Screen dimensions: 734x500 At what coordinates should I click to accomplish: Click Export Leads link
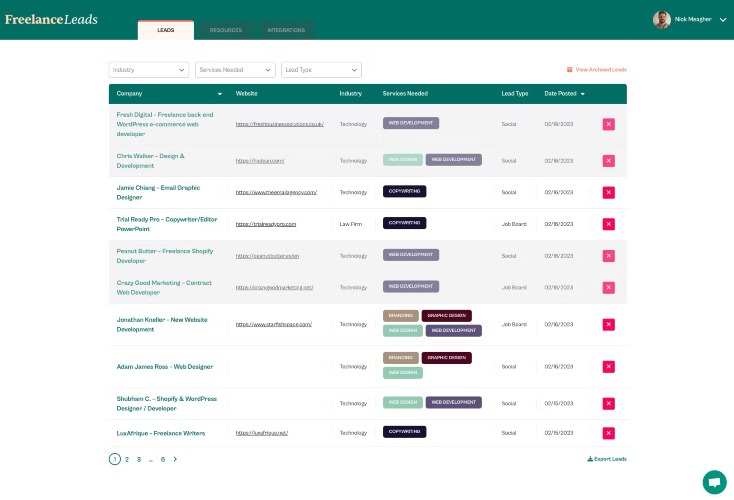(x=607, y=459)
